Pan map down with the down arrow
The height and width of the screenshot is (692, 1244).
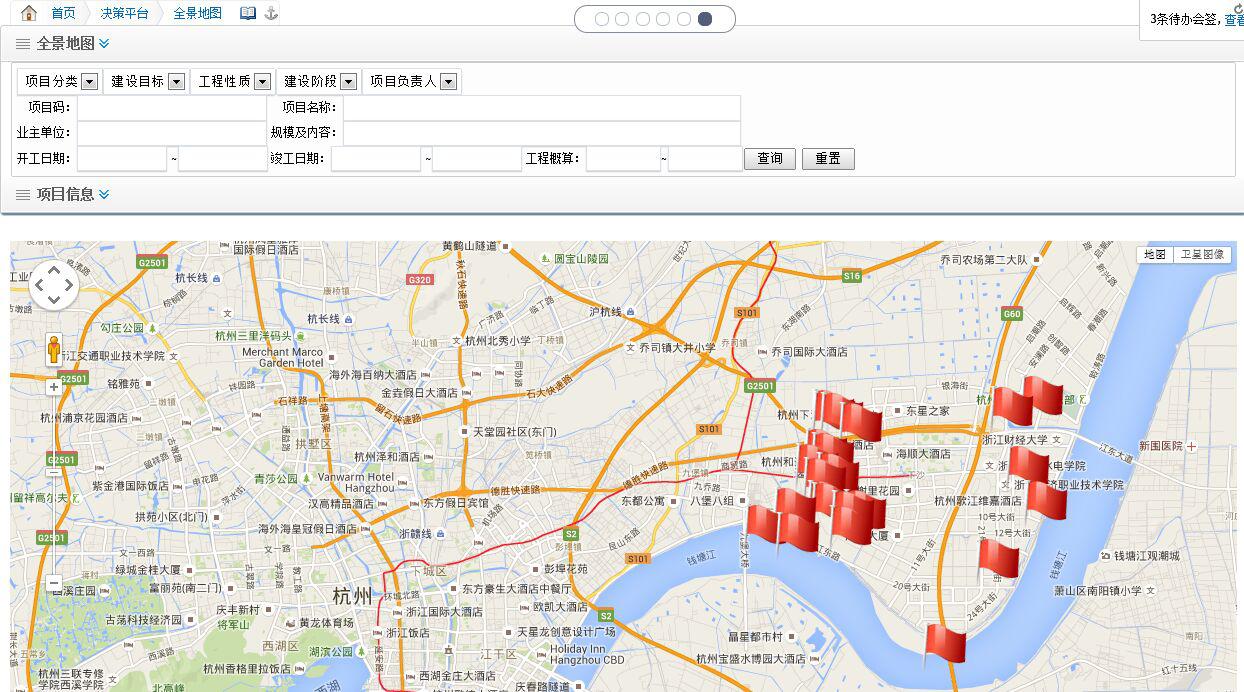click(54, 301)
